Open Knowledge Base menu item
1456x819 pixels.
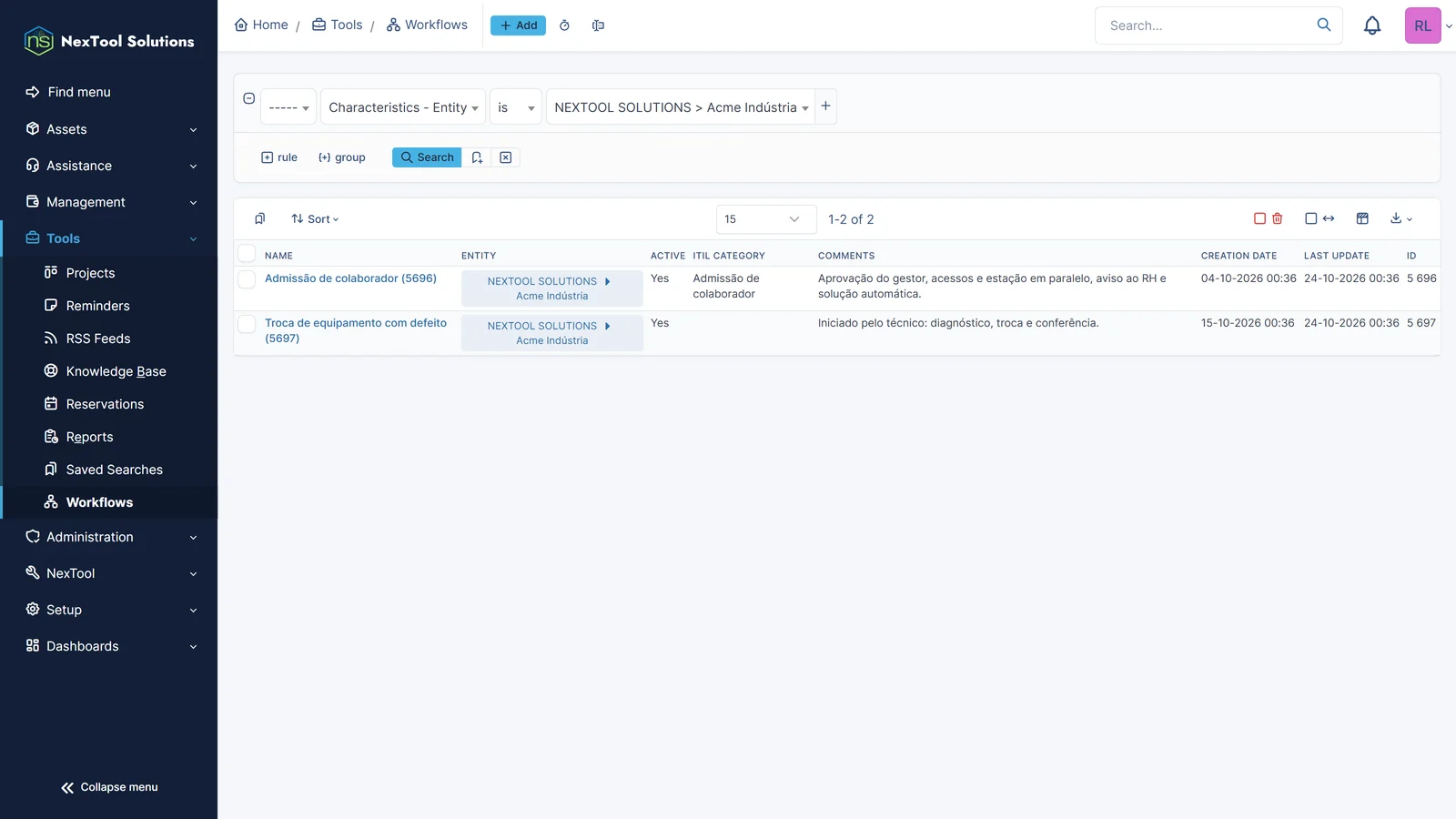pos(116,371)
